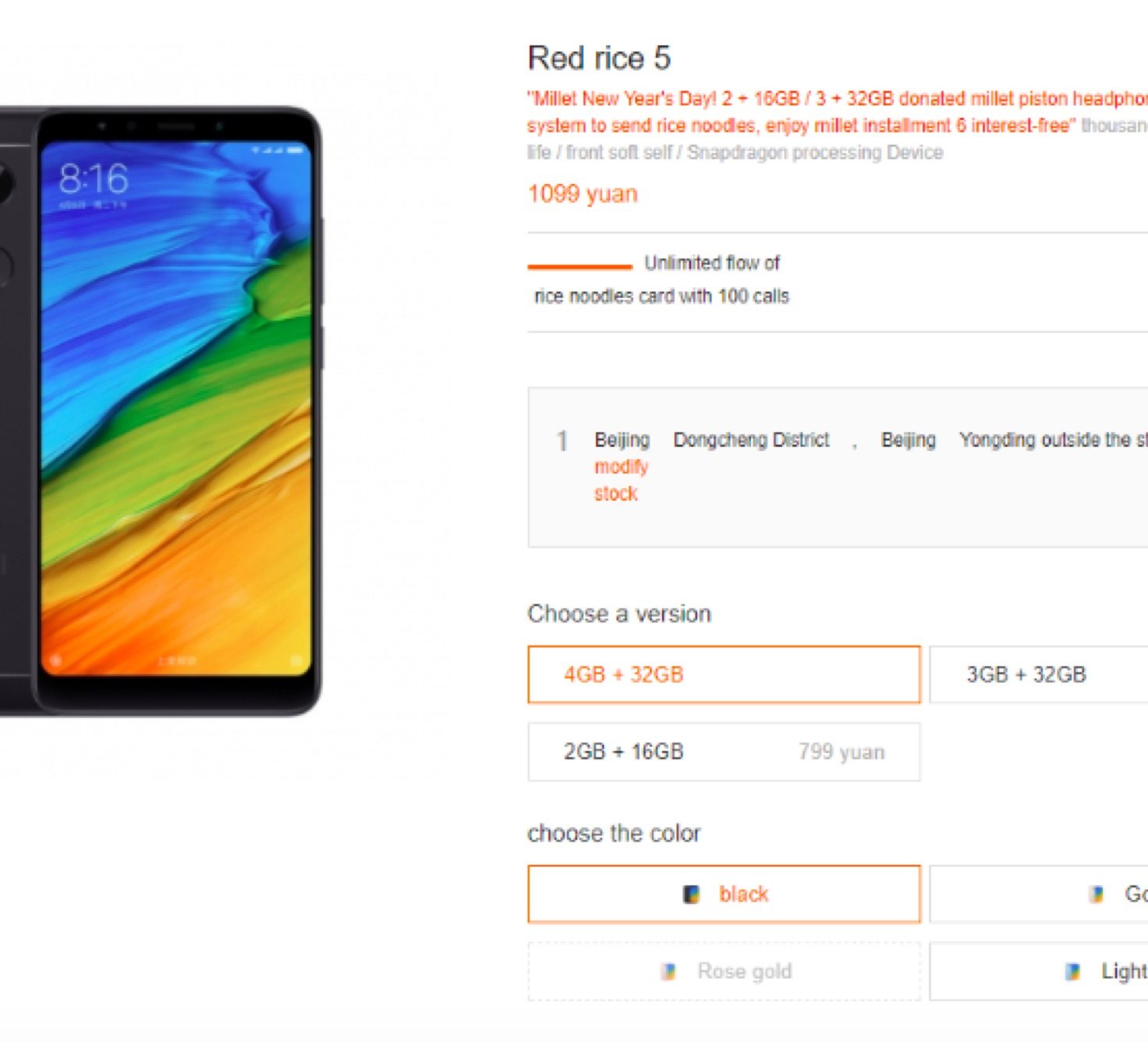Click the Light blue phone icon
The width and height of the screenshot is (1148, 1049).
(1073, 971)
